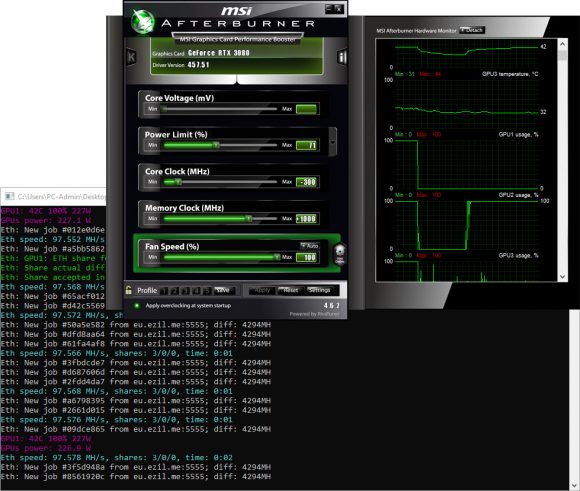Screen dimensions: 580x491
Task: Click the MSI Afterburner jet logo
Action: point(143,21)
